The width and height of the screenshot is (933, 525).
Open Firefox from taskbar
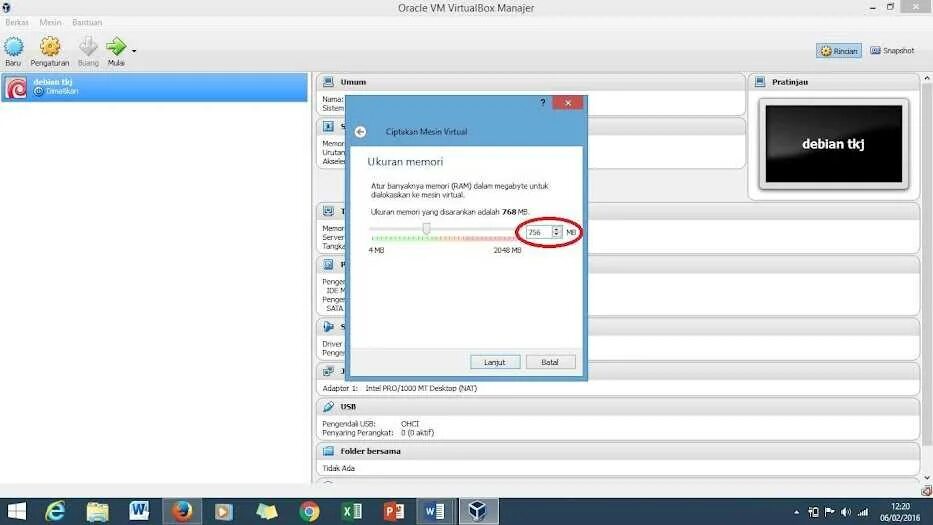pyautogui.click(x=182, y=511)
